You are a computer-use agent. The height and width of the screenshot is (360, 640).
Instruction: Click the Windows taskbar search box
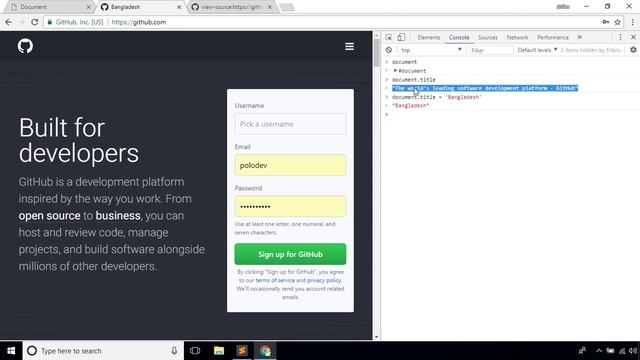coord(103,351)
